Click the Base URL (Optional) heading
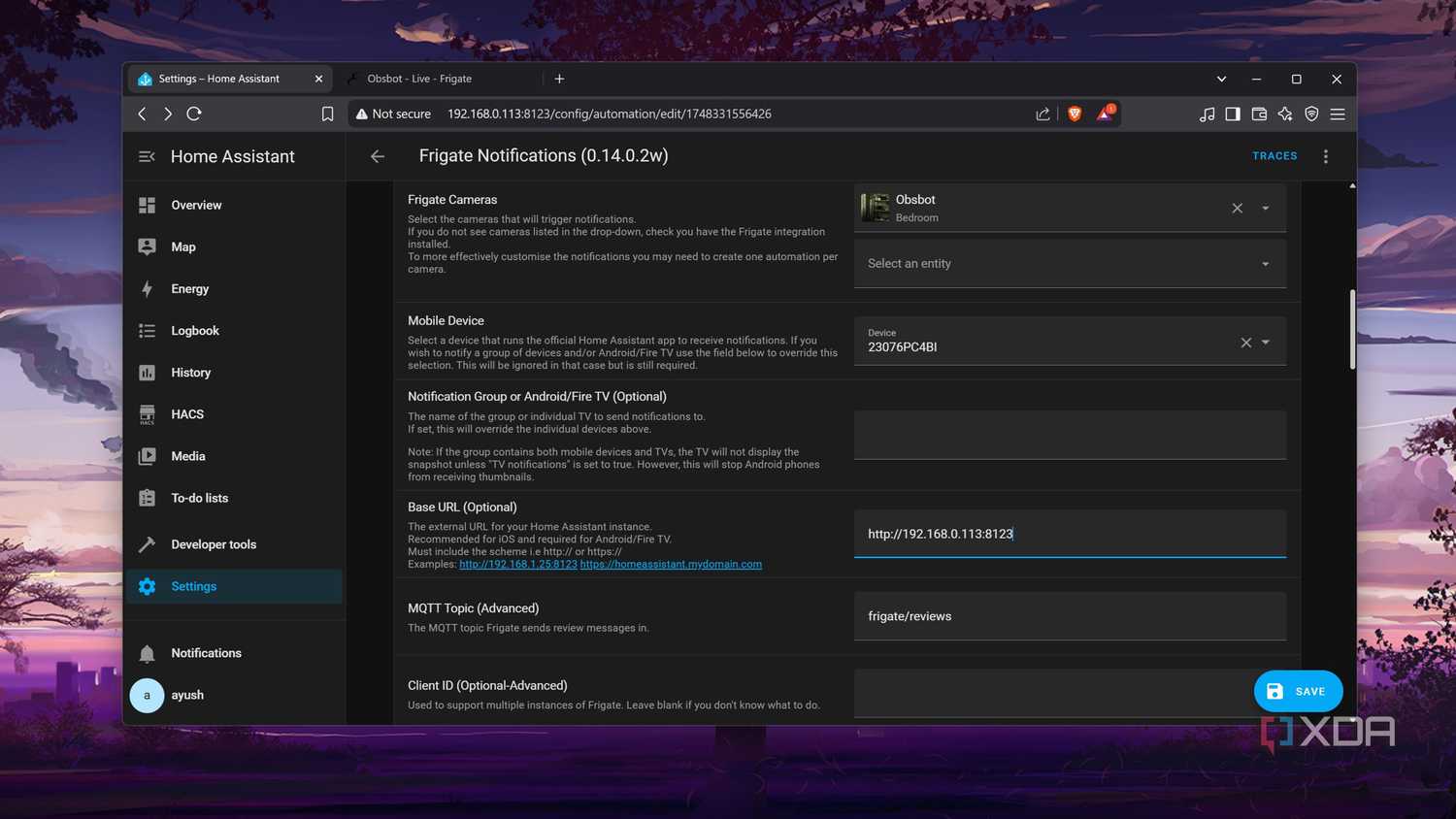This screenshot has height=819, width=1456. pyautogui.click(x=462, y=508)
